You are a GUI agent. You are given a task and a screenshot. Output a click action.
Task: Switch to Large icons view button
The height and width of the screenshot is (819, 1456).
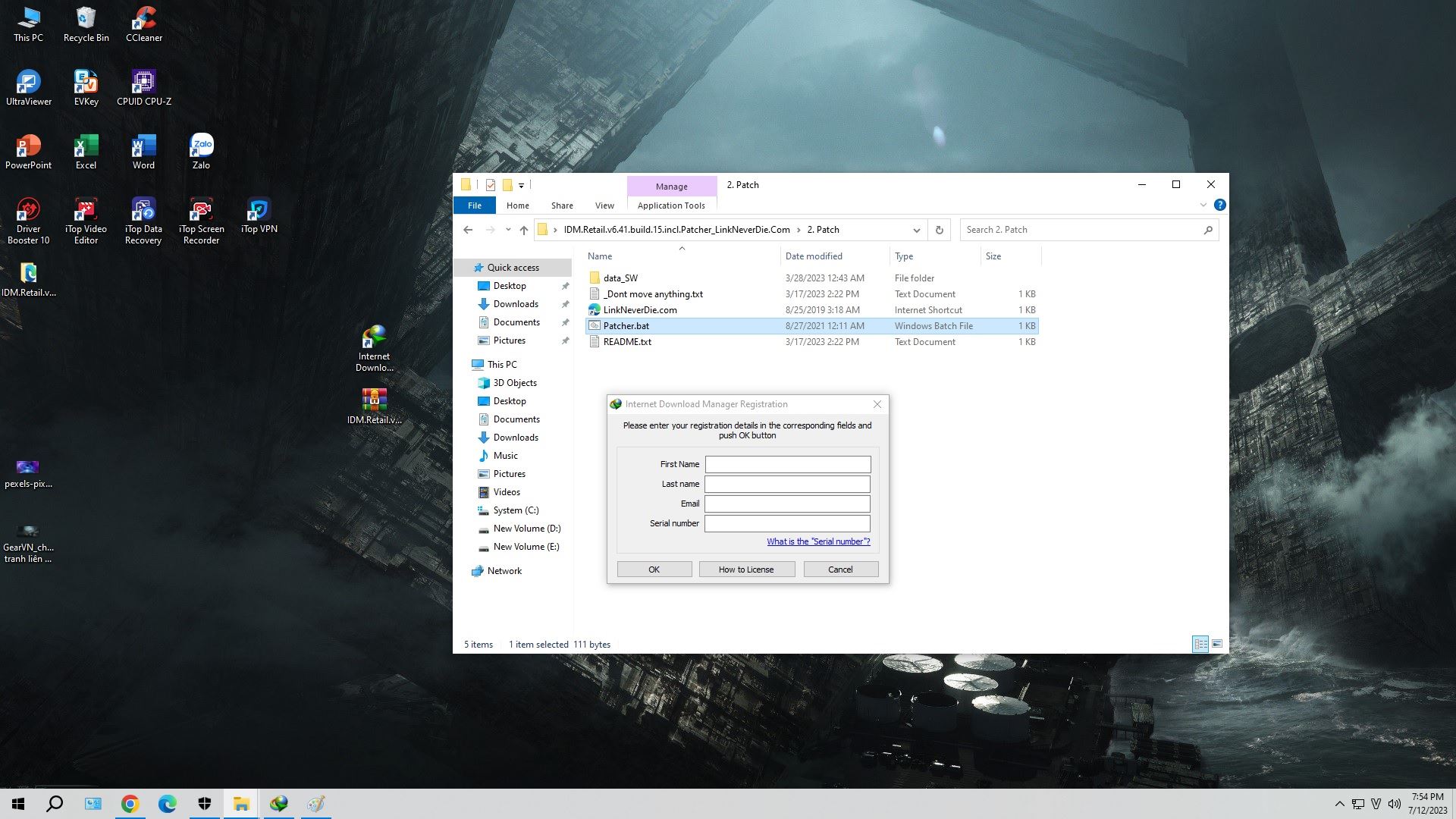pos(1217,644)
